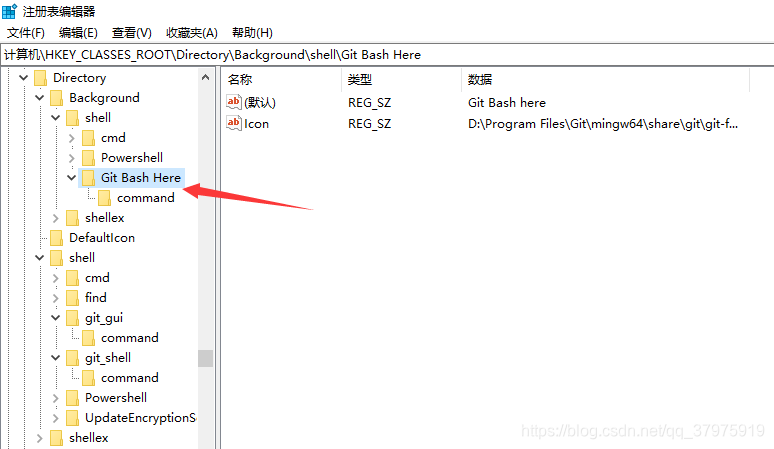Image resolution: width=774 pixels, height=449 pixels.
Task: Click the string value icon beside (默认)
Action: click(233, 102)
